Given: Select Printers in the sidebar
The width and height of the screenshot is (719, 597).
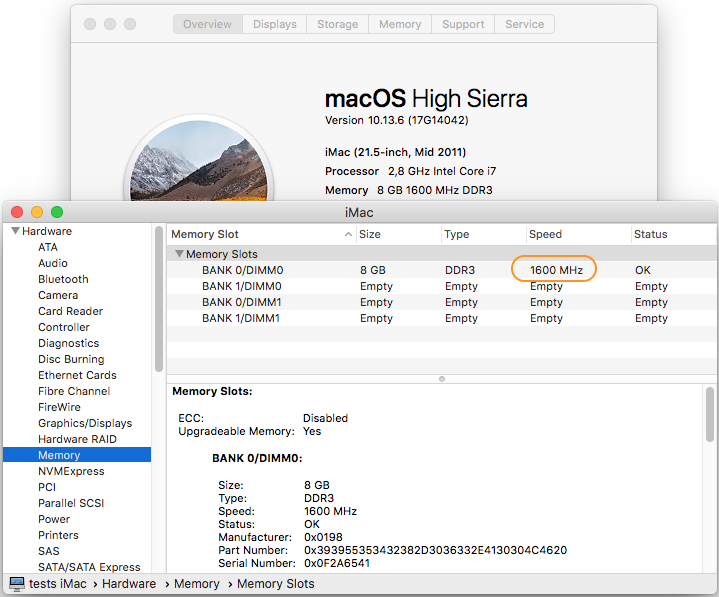Looking at the screenshot, I should coord(58,535).
